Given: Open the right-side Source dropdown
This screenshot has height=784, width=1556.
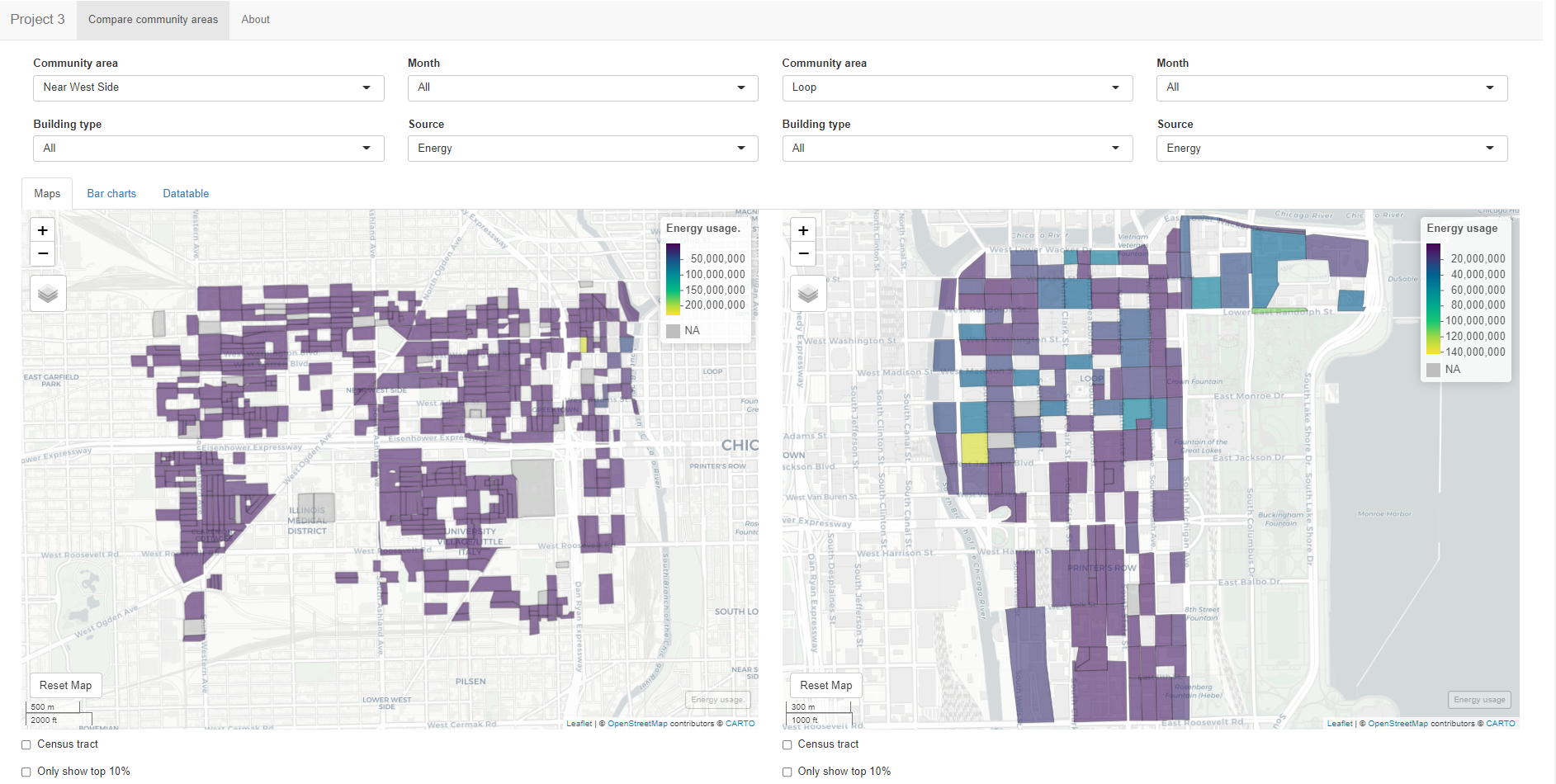Looking at the screenshot, I should (x=1332, y=149).
